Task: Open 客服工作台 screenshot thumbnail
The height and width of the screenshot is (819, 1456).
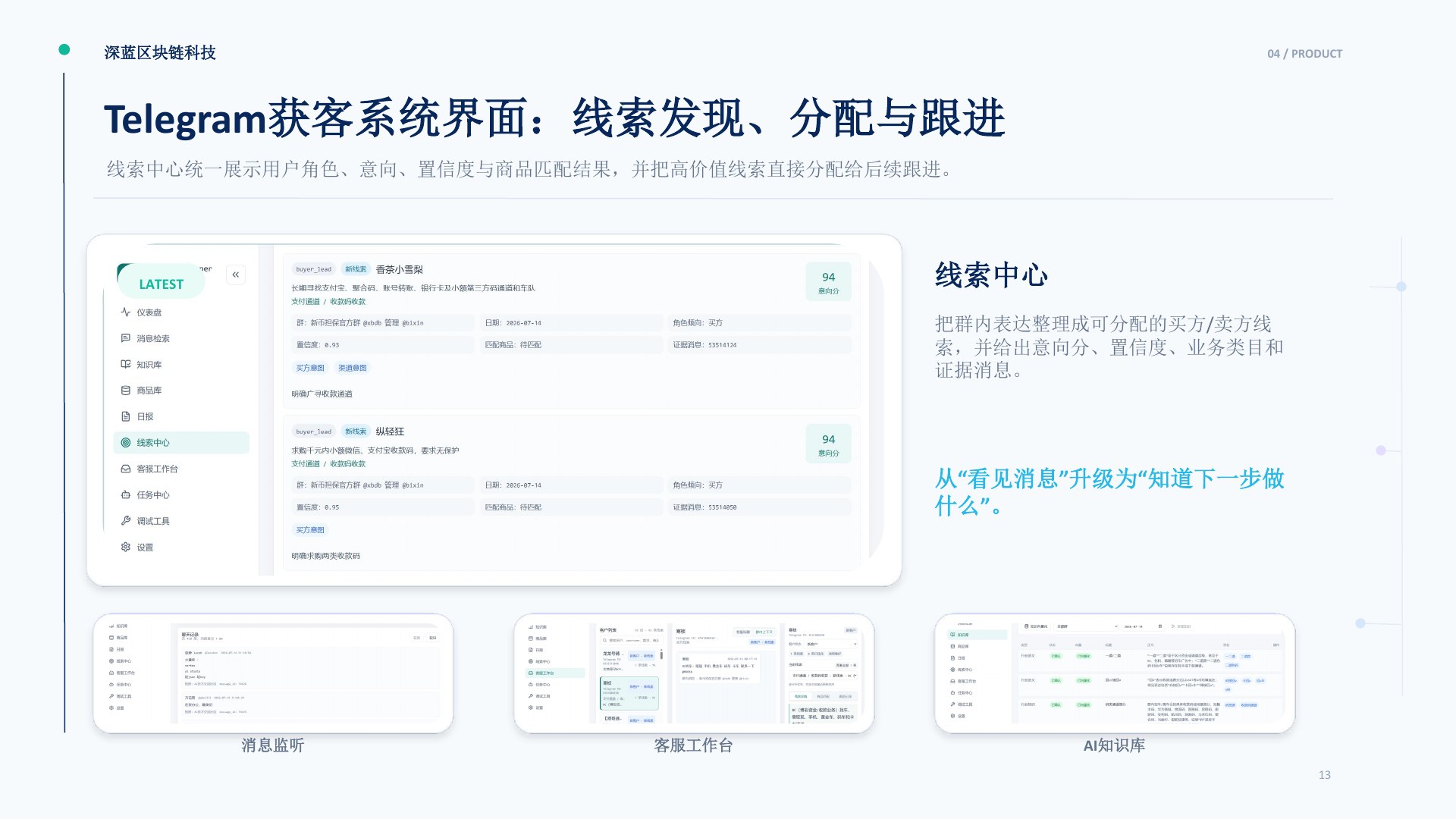Action: point(694,673)
